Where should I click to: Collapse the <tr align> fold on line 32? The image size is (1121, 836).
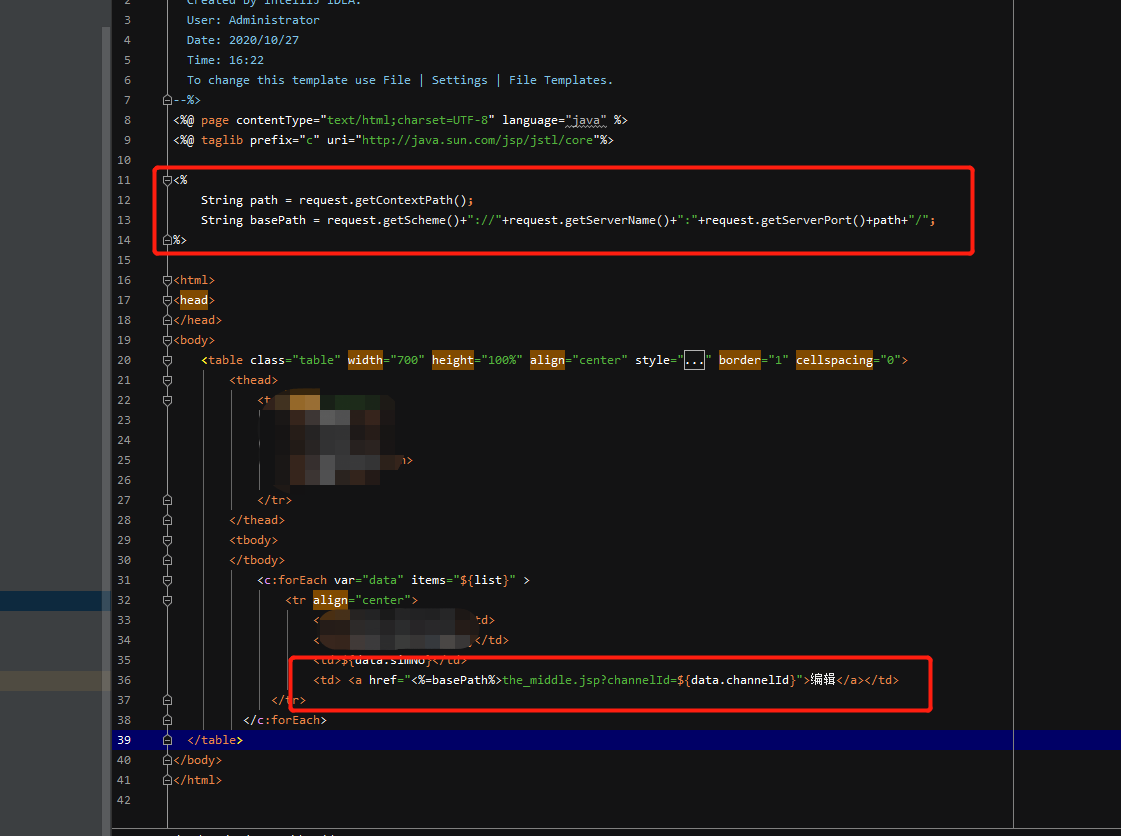tap(167, 601)
